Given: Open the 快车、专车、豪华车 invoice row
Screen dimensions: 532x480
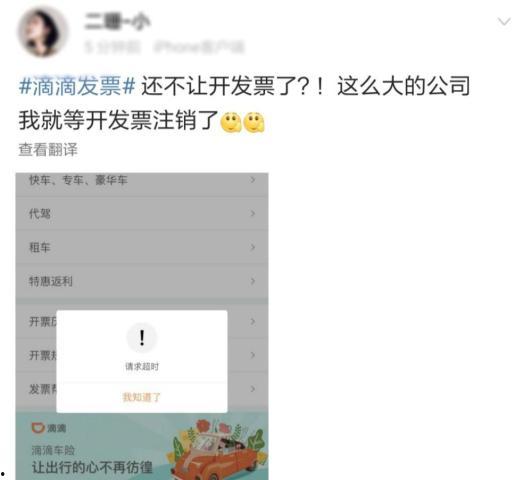Looking at the screenshot, I should click(x=142, y=181).
